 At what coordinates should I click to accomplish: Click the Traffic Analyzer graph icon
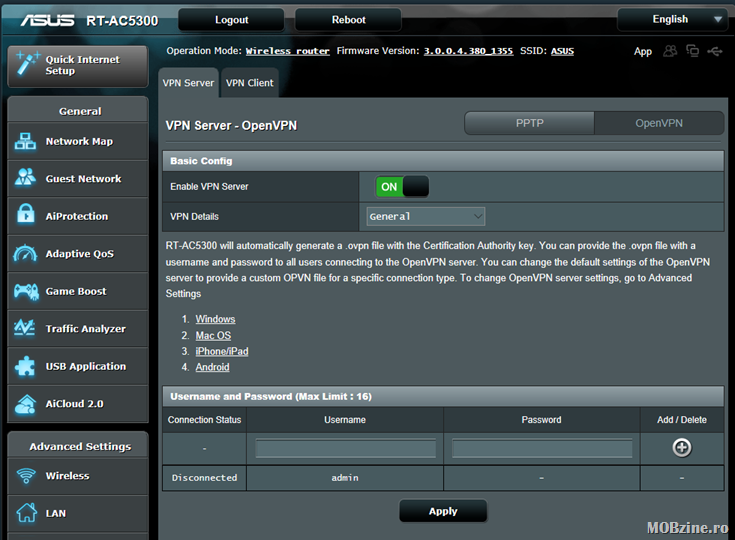[x=24, y=328]
